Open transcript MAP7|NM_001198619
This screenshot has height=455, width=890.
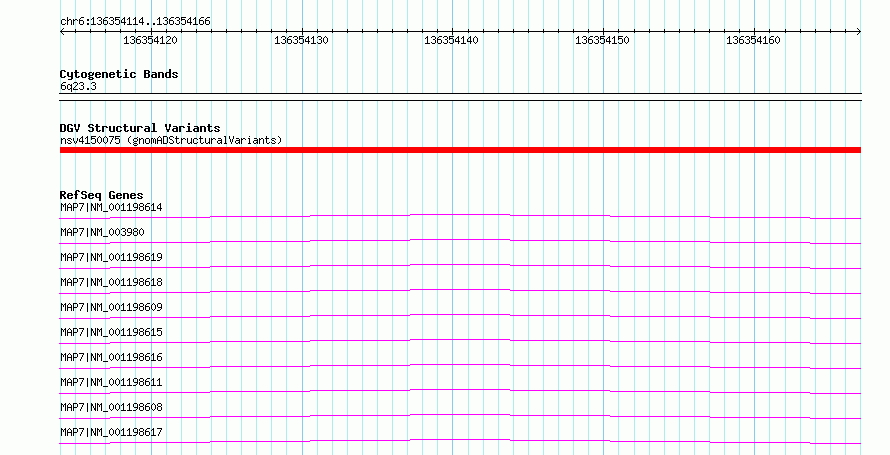pos(111,257)
